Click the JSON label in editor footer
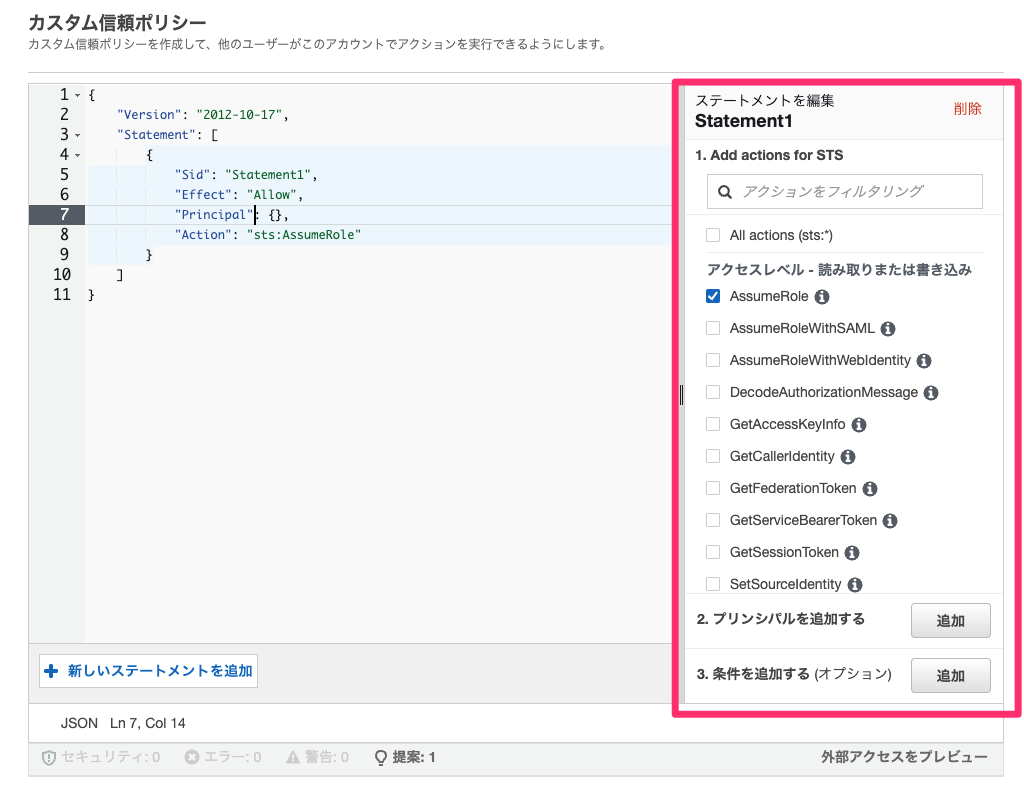This screenshot has width=1024, height=790. pyautogui.click(x=79, y=723)
